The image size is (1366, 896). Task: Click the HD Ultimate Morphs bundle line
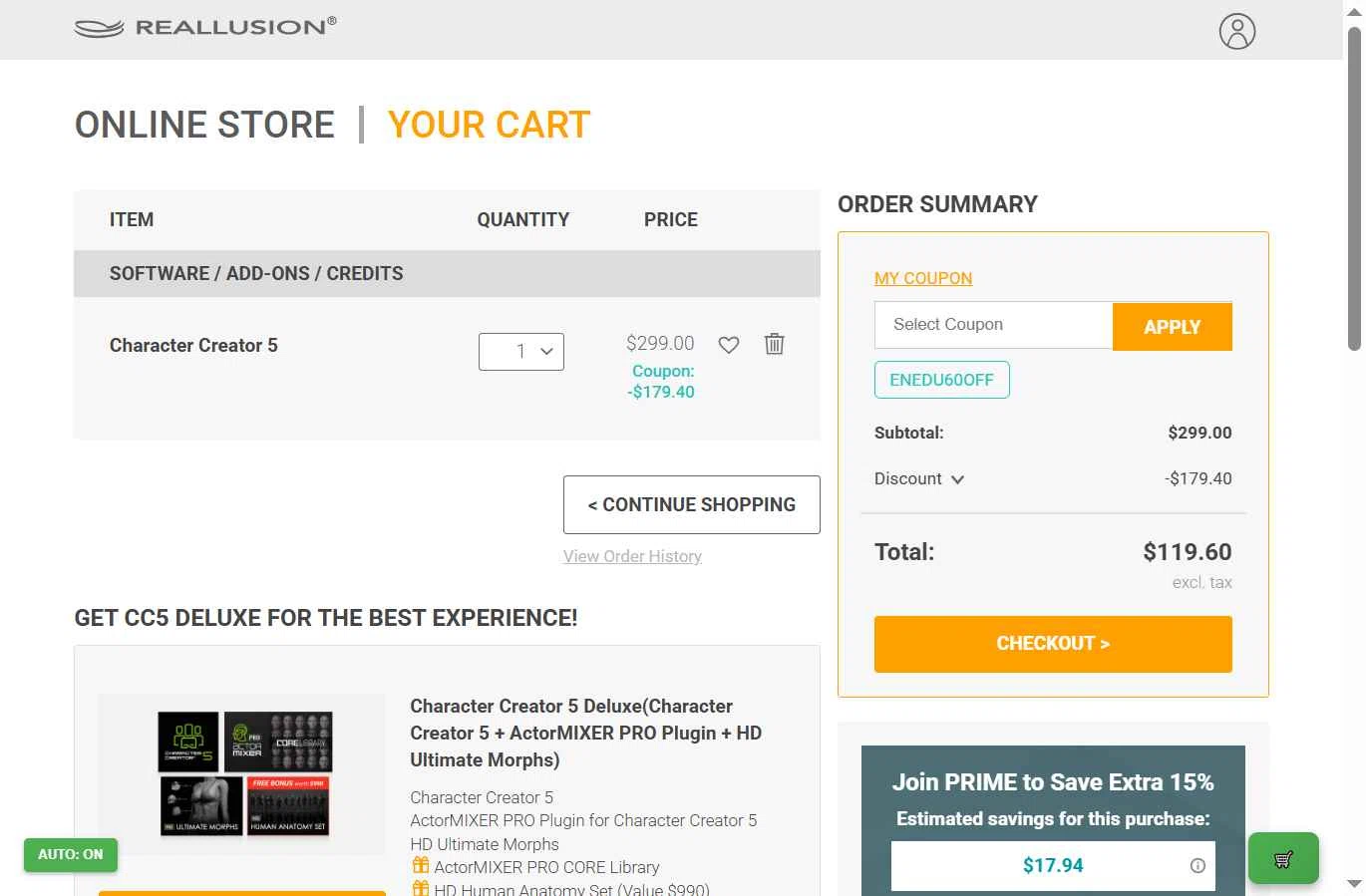pos(485,844)
